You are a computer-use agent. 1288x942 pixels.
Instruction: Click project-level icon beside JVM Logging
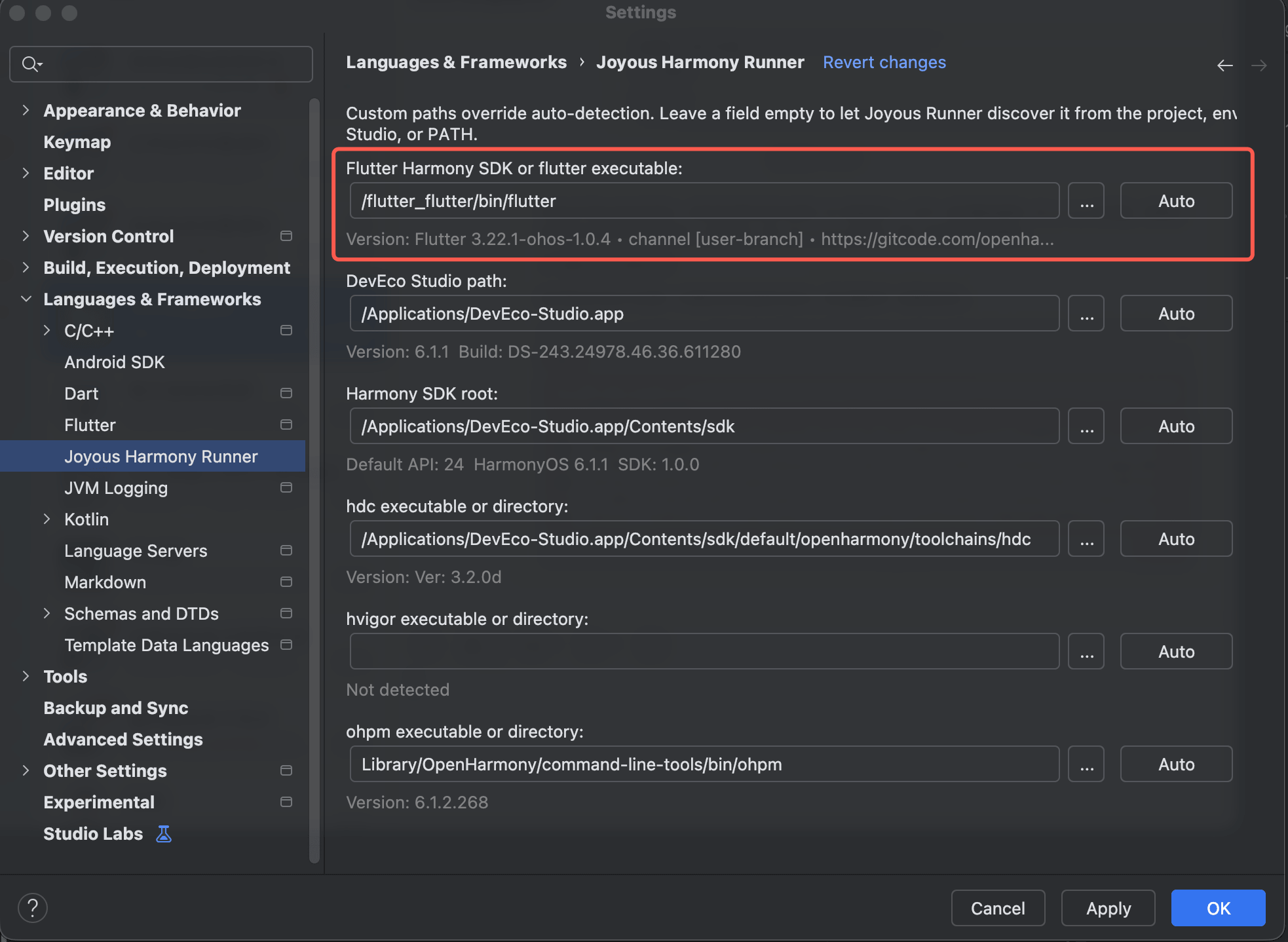click(x=286, y=487)
